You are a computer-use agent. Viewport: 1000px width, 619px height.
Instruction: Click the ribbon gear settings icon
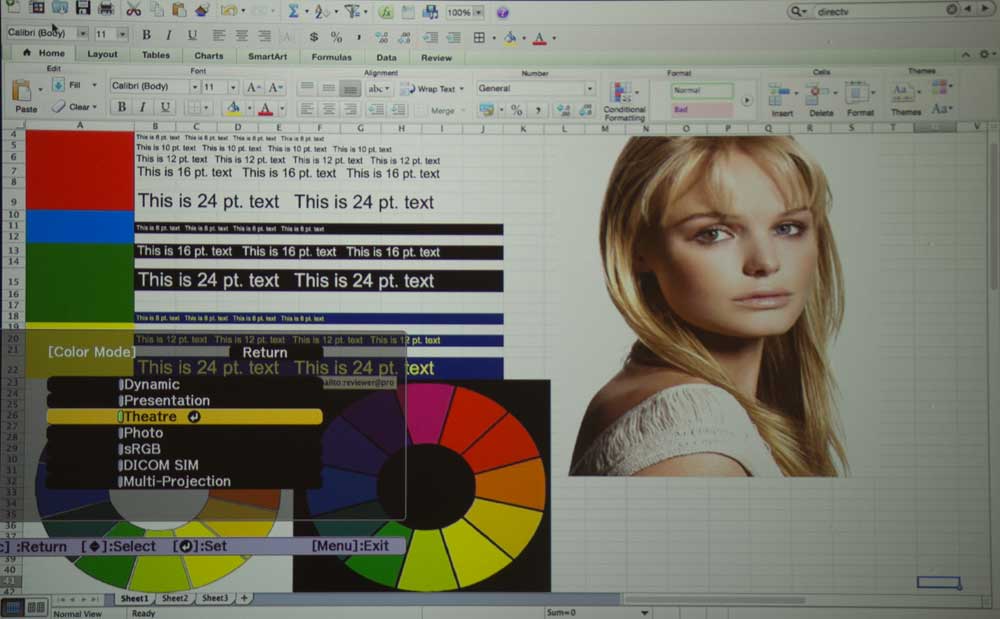coord(984,55)
